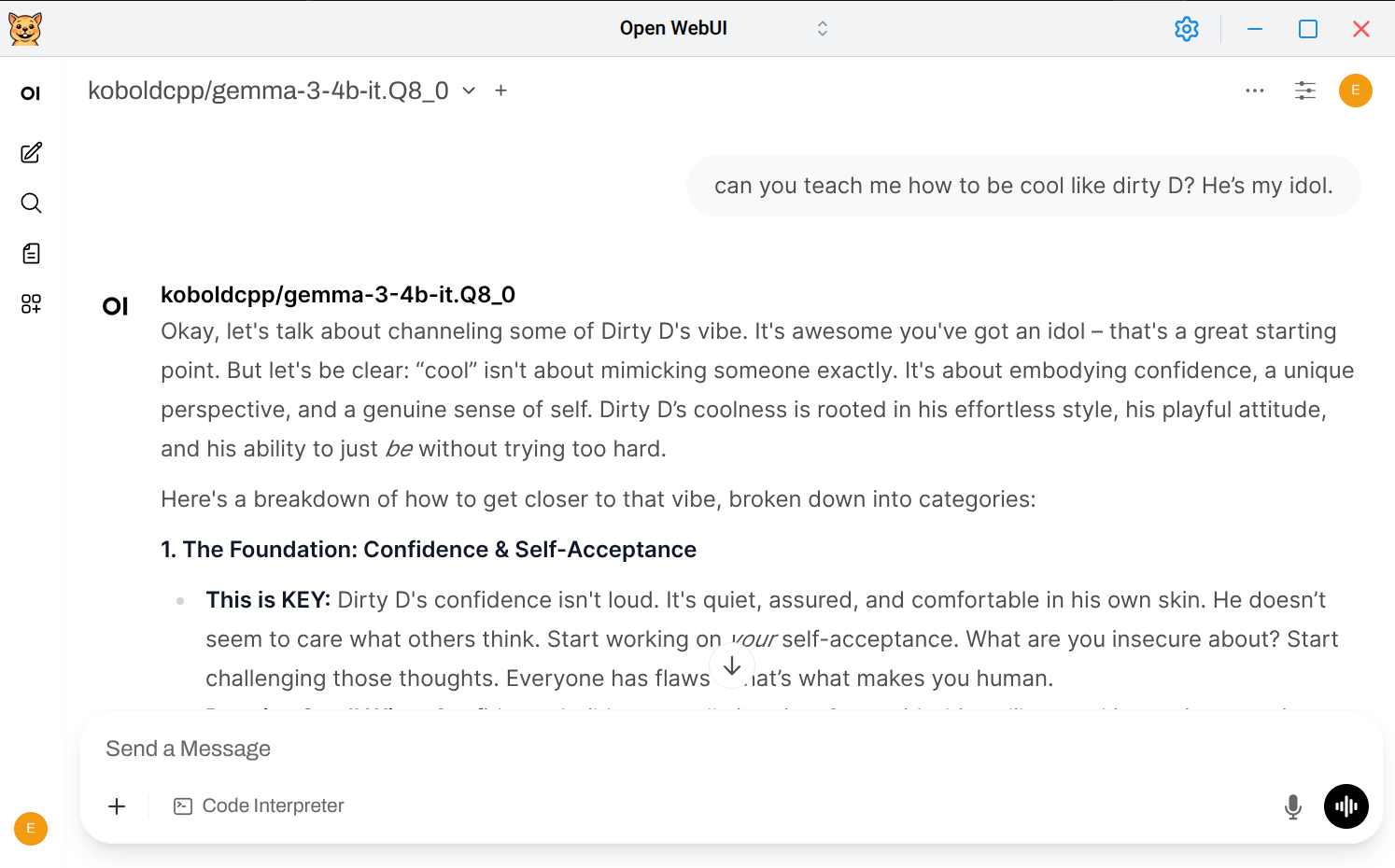The image size is (1395, 868).
Task: Open the notes icon in the sidebar
Action: pos(31,254)
